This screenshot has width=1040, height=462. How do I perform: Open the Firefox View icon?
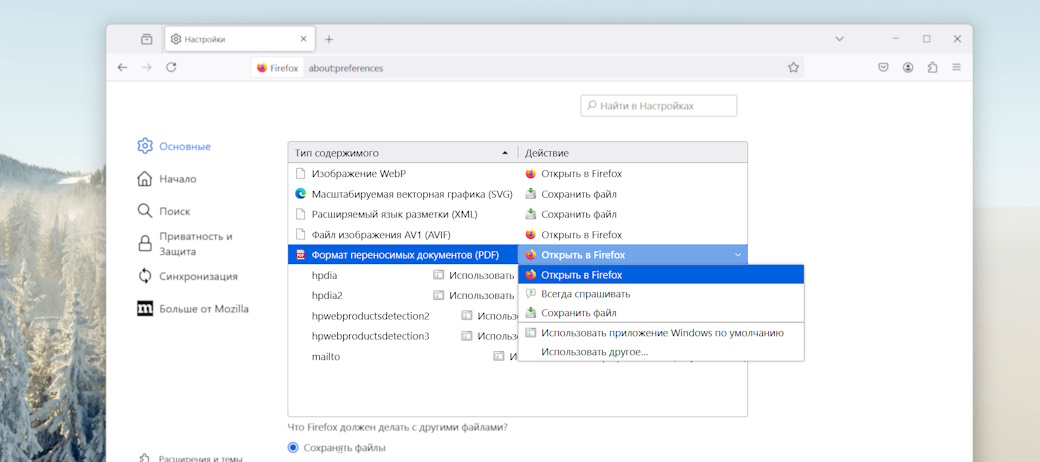pos(147,39)
